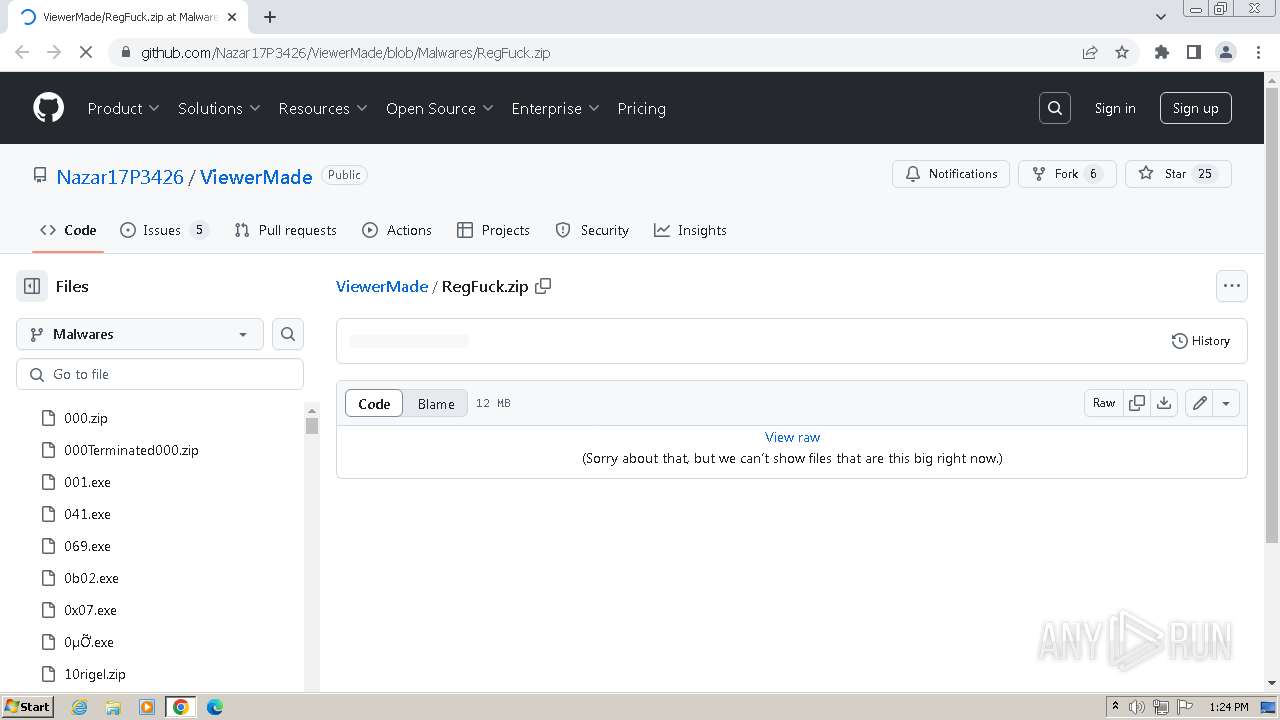Click the browser address bar URL

(346, 52)
